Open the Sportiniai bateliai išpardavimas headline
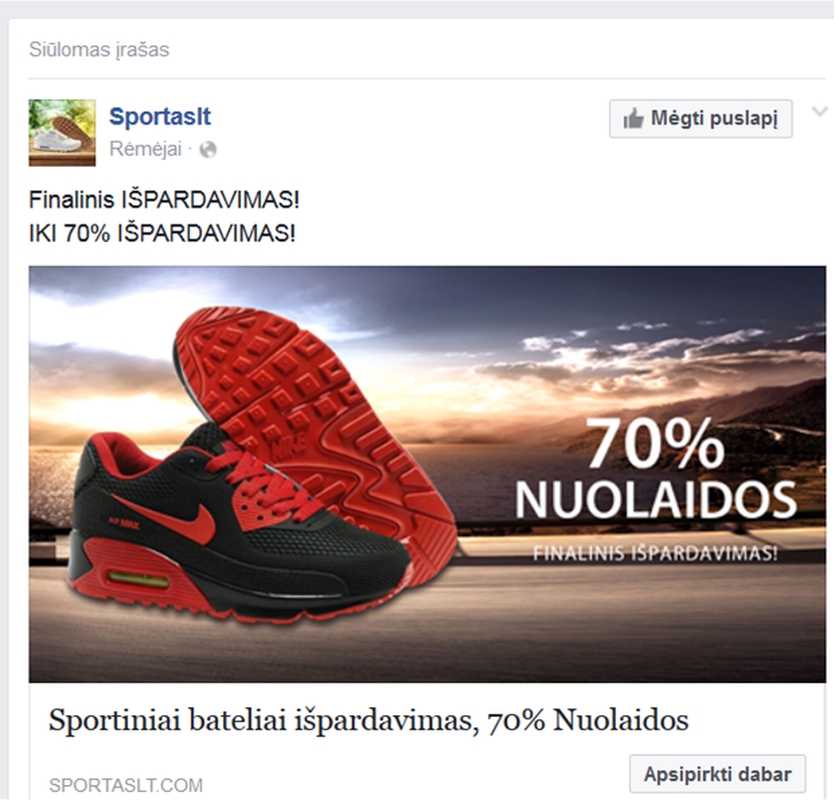Image resolution: width=835 pixels, height=800 pixels. pos(369,720)
